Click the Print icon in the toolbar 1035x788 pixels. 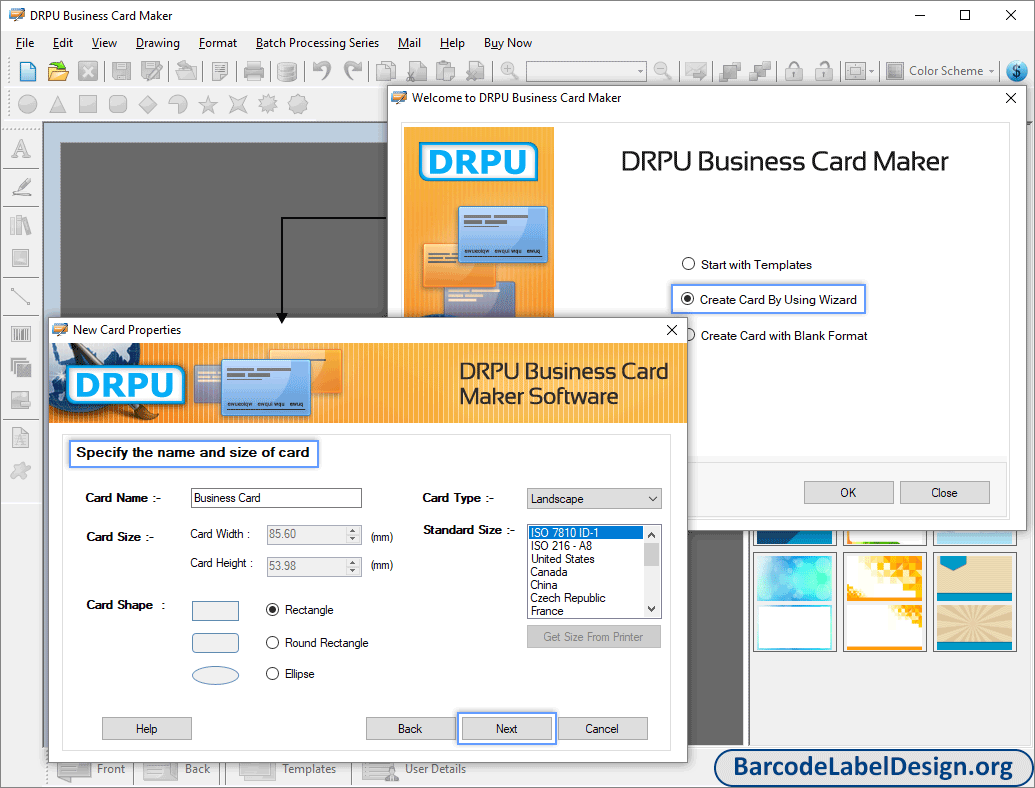[253, 71]
